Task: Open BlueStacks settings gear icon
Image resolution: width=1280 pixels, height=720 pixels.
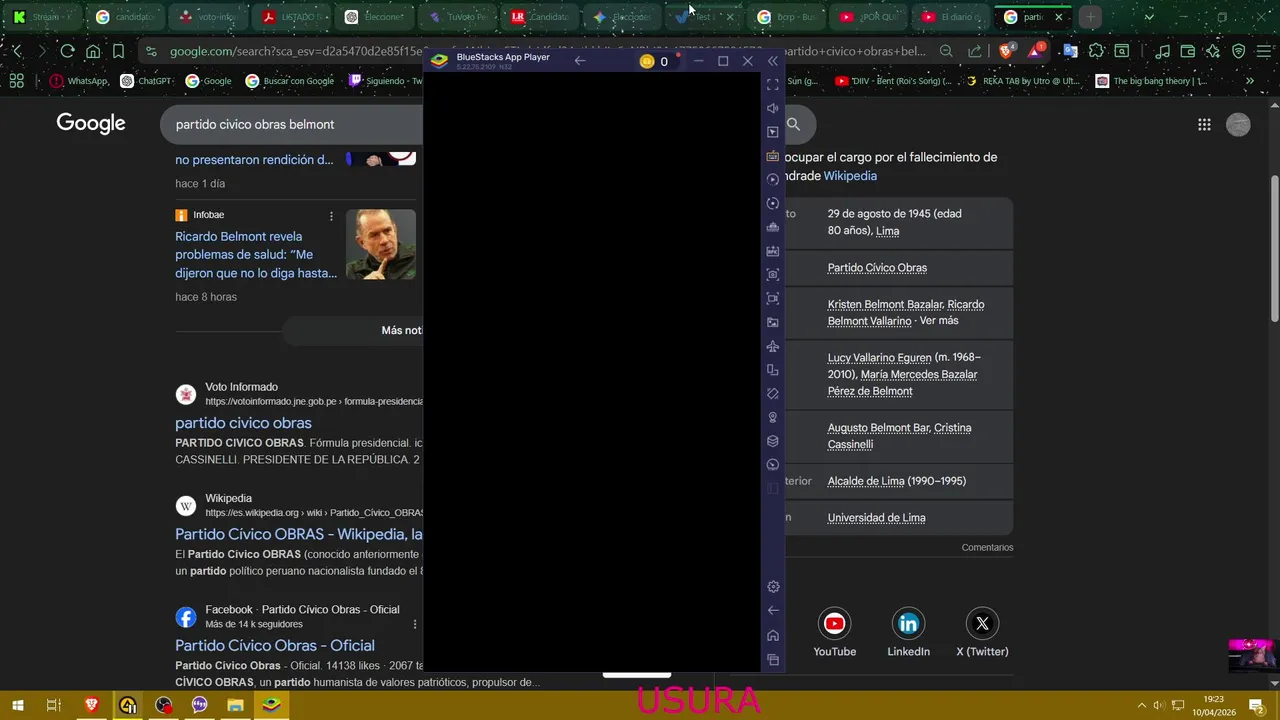Action: [773, 587]
